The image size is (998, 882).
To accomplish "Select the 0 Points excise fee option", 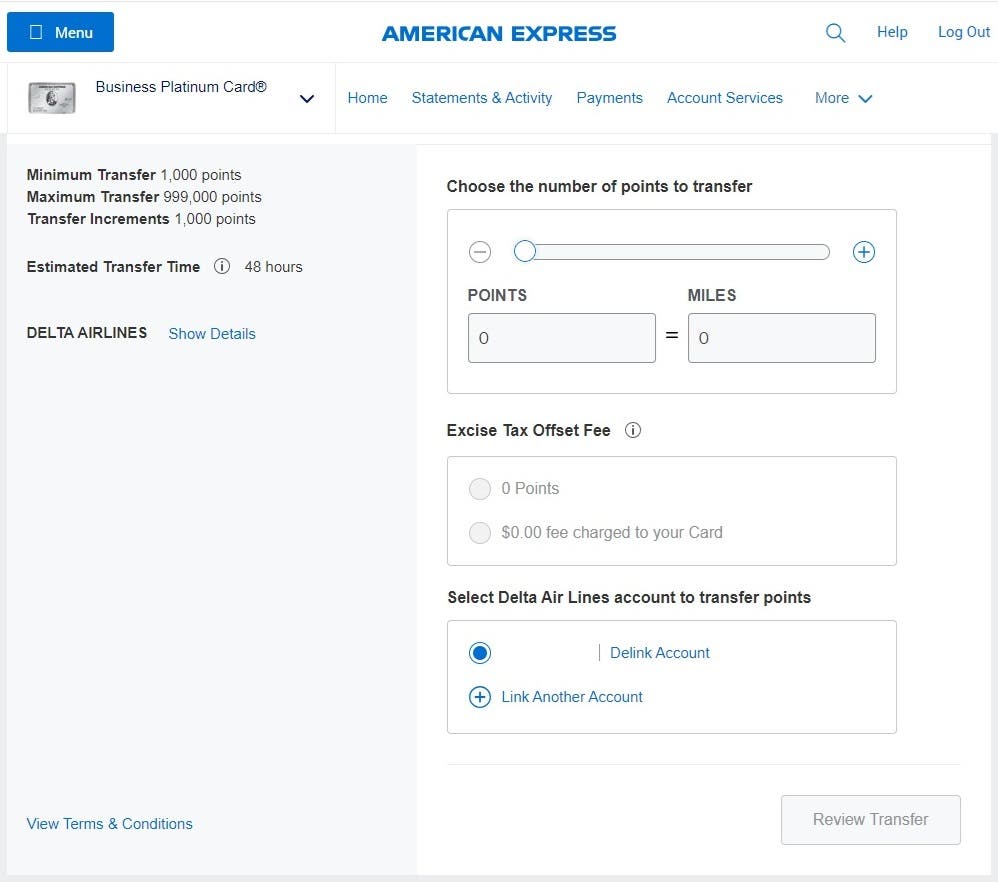I will click(x=480, y=488).
